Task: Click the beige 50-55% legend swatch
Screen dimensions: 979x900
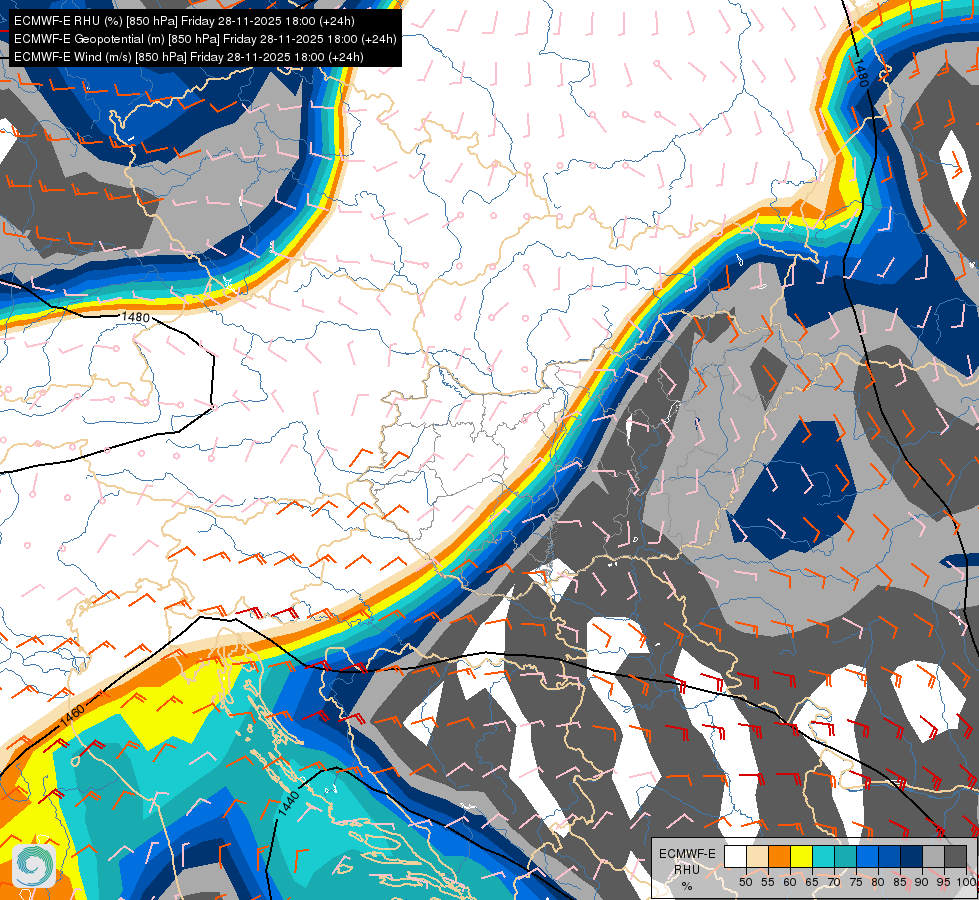Action: 757,856
